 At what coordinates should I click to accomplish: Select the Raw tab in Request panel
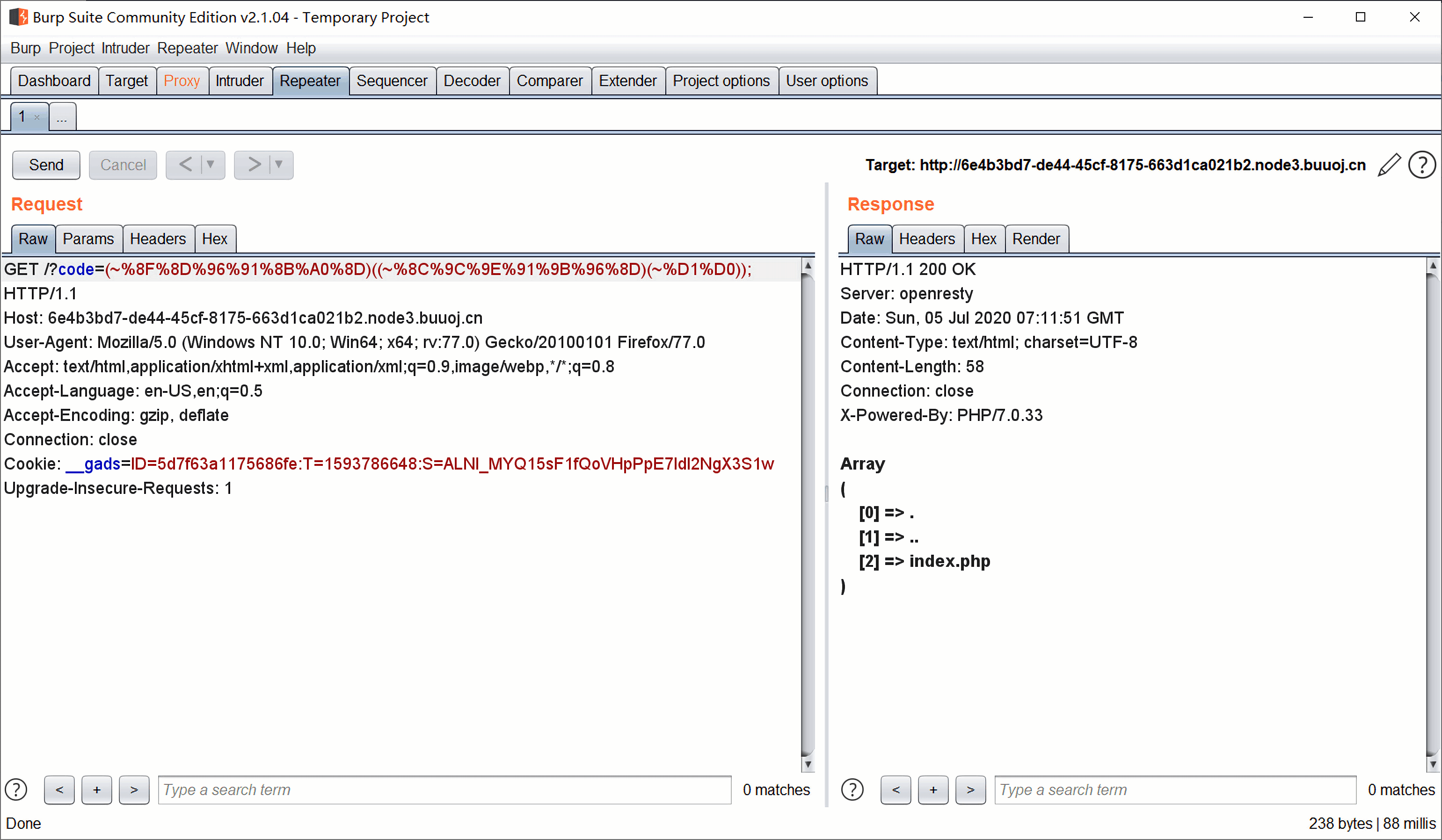(33, 238)
